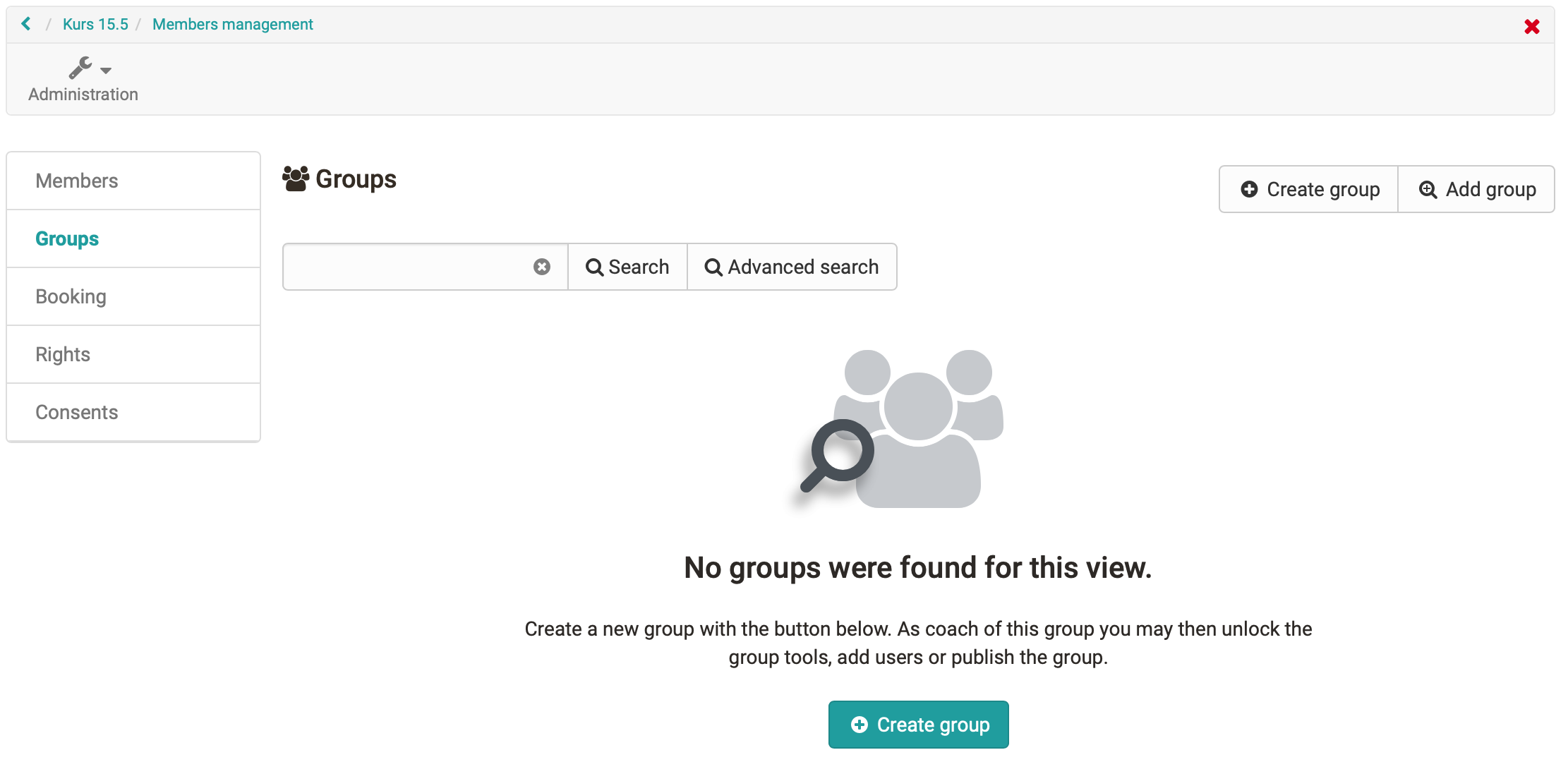
Task: Click the Kurs 15.5 breadcrumb link
Action: tap(95, 24)
